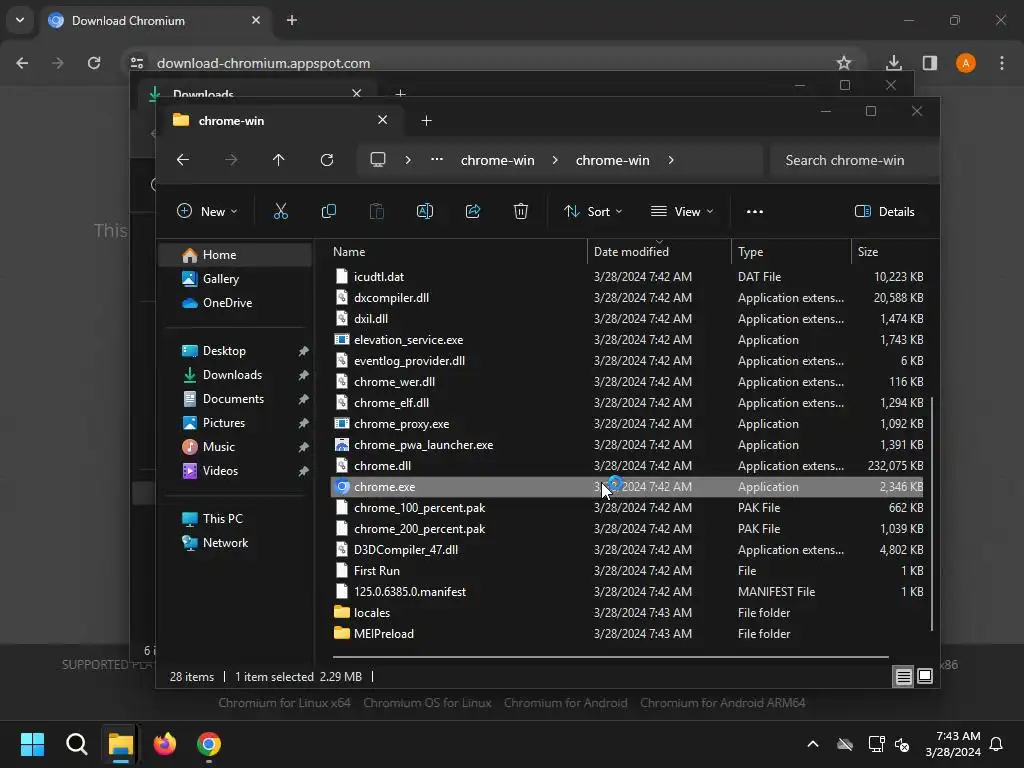This screenshot has width=1024, height=768.
Task: Close the Download Chromium browser tab
Action: 256,20
